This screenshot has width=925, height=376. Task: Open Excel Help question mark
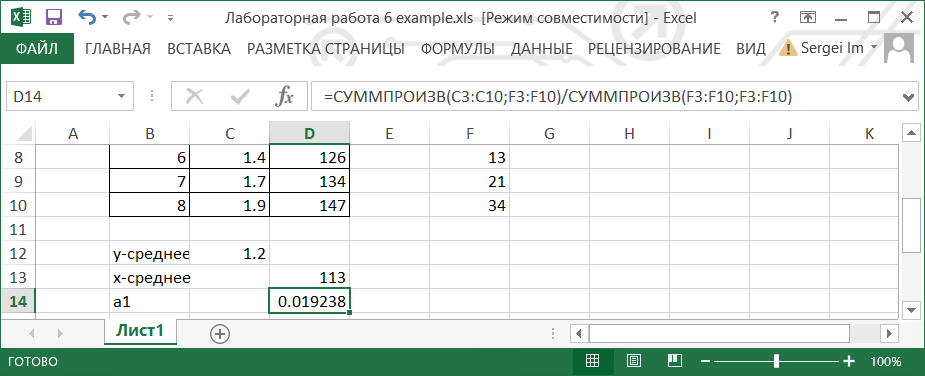[775, 18]
